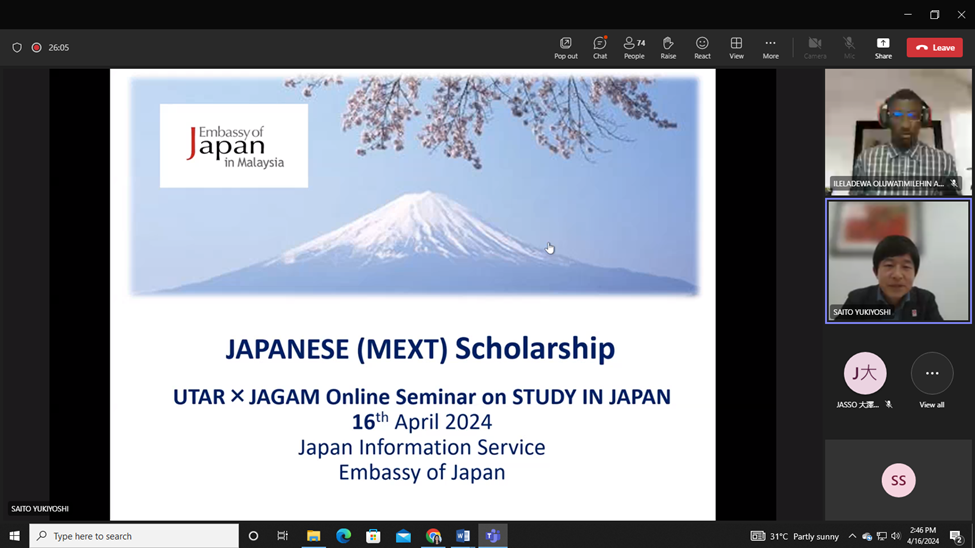Open the Pop out meeting option
Screen dimensions: 975x548
[x=565, y=48]
